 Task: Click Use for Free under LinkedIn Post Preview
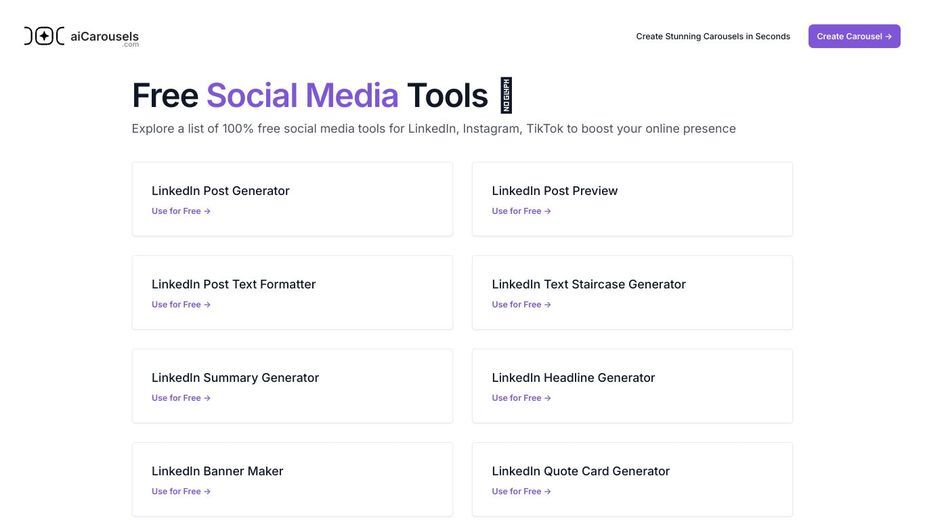(521, 211)
